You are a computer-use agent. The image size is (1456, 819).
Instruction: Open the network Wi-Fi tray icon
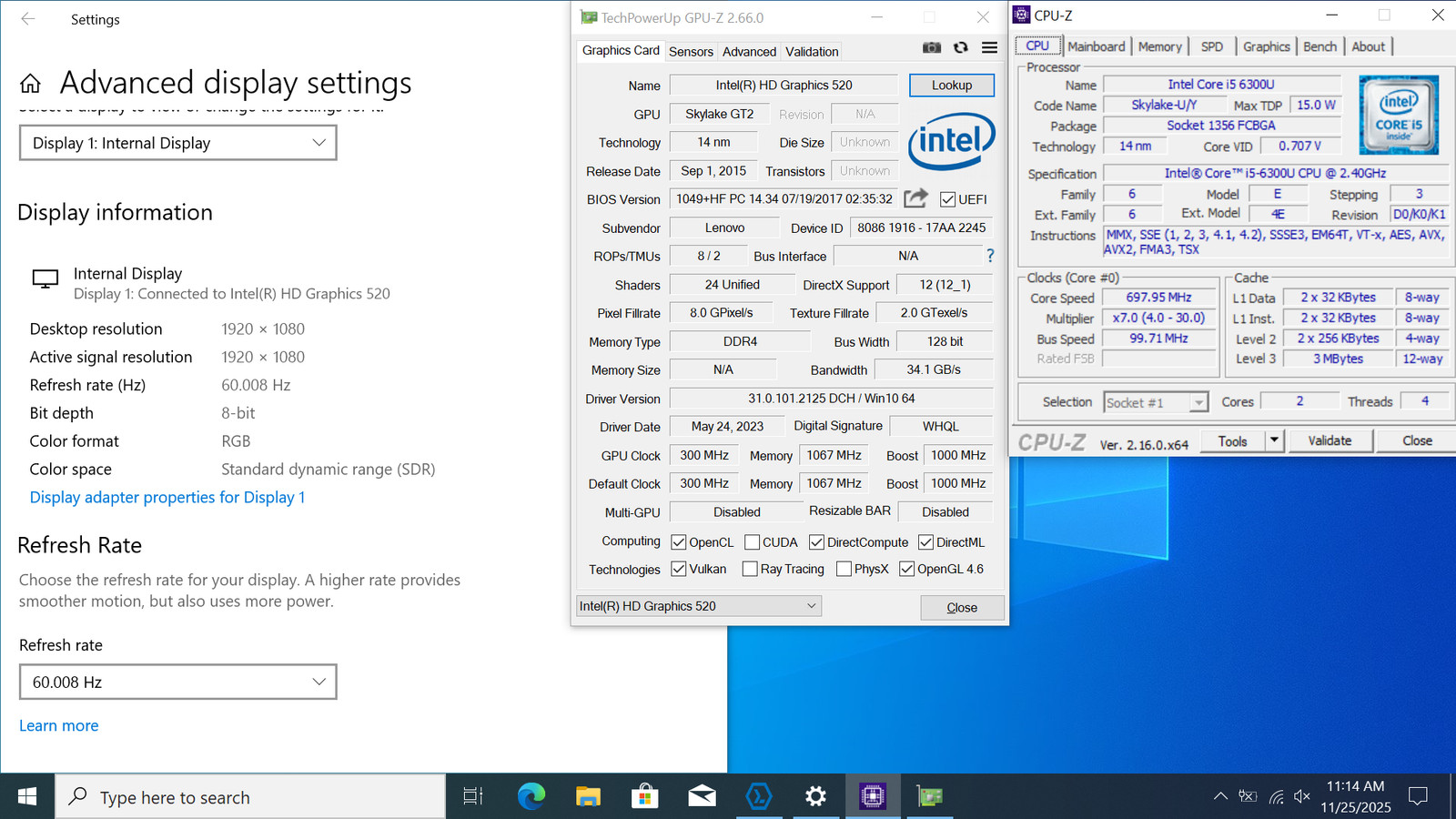tap(1276, 797)
